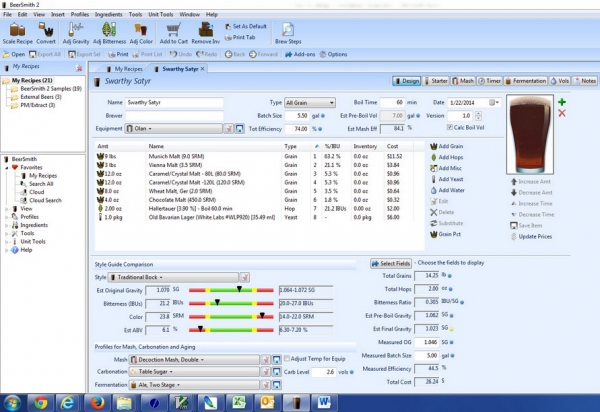Open Firefox from the Windows taskbar
Image resolution: width=600 pixels, height=412 pixels.
(x=97, y=401)
